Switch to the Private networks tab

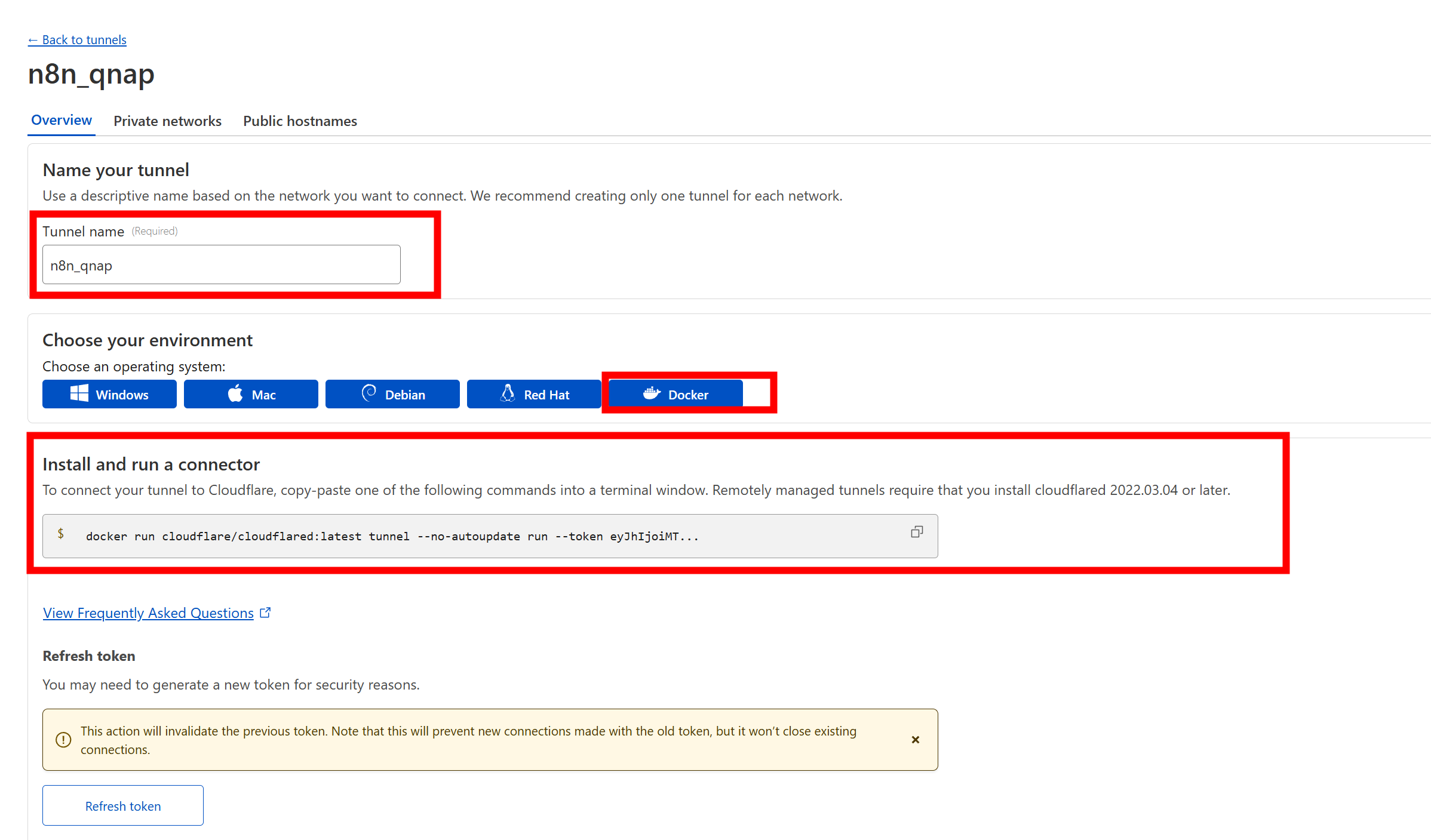tap(167, 121)
